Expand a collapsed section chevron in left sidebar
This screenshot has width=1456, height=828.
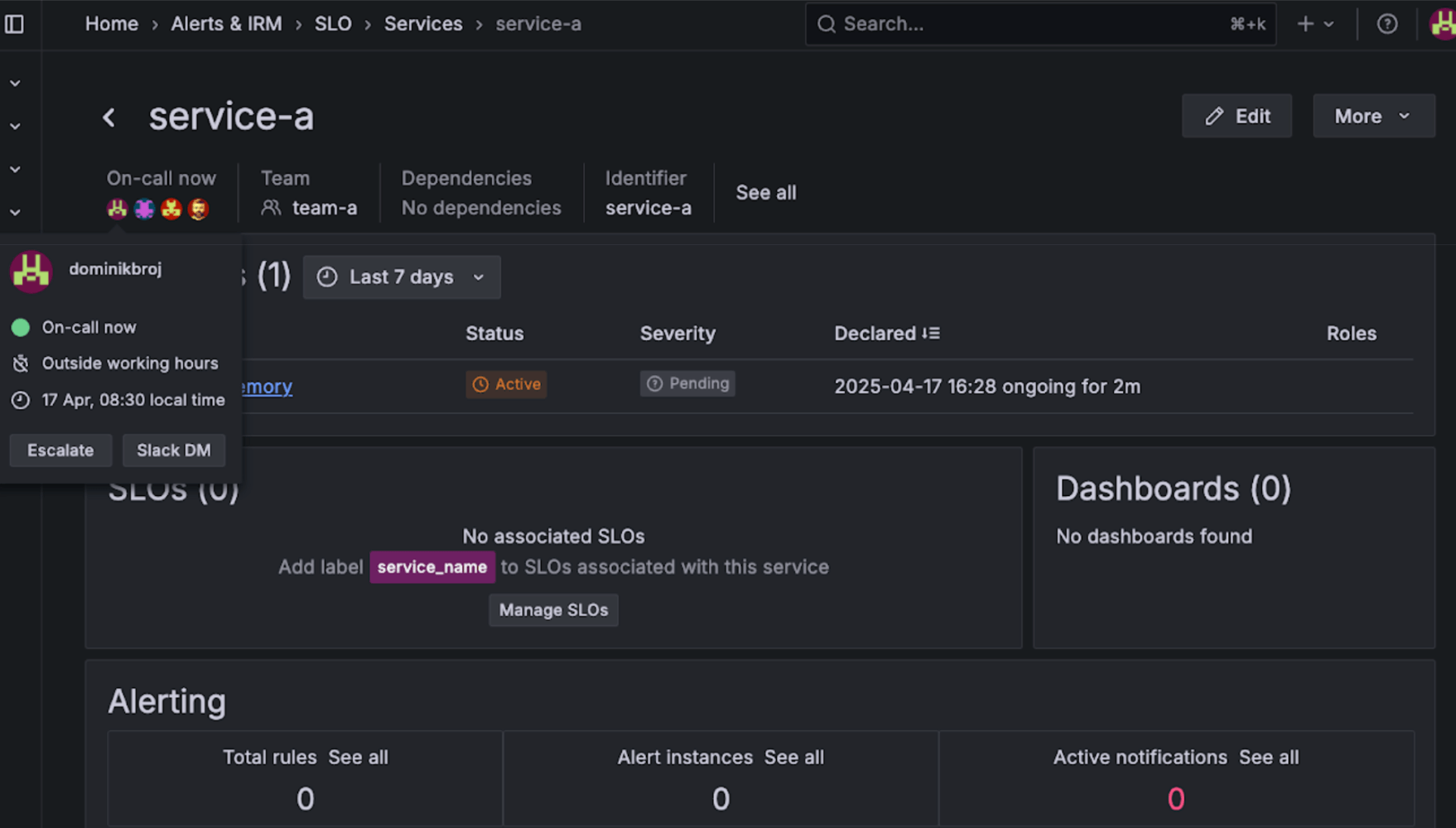click(x=14, y=83)
